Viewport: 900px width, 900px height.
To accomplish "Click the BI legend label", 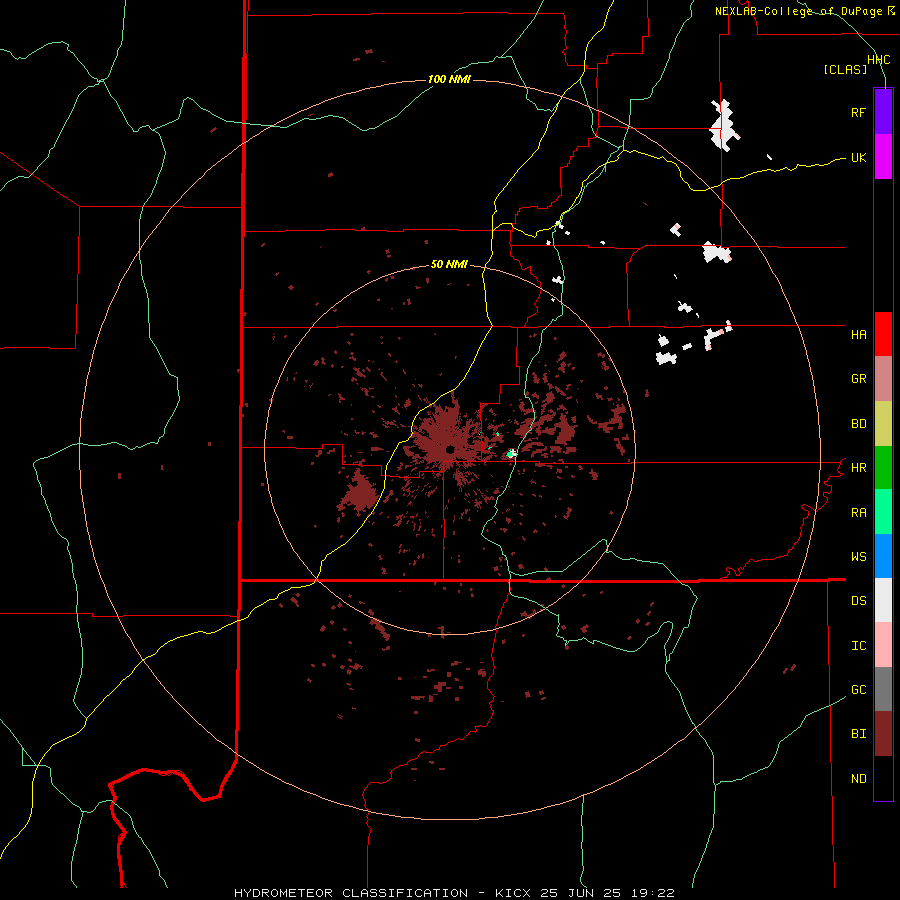I will tap(858, 734).
